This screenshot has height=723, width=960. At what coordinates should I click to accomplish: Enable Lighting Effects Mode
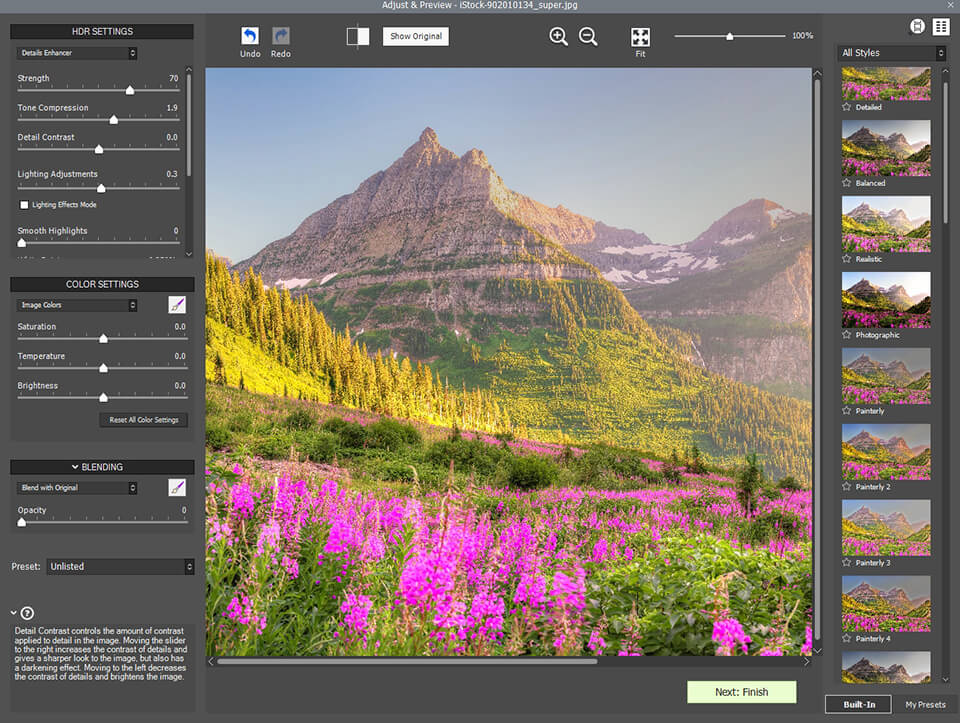[x=24, y=204]
